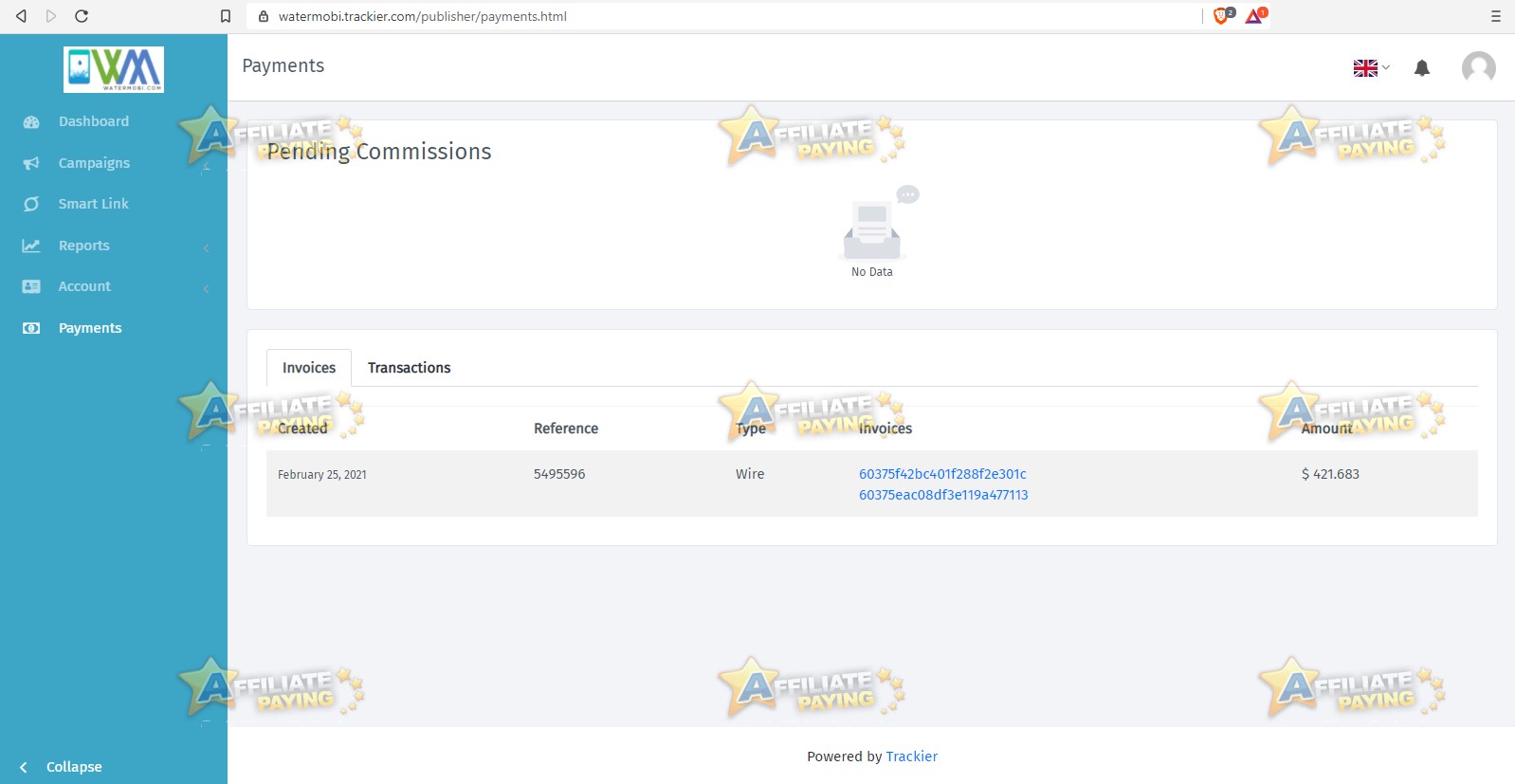The image size is (1515, 784).
Task: Click the Smart Link icon
Action: tap(31, 204)
